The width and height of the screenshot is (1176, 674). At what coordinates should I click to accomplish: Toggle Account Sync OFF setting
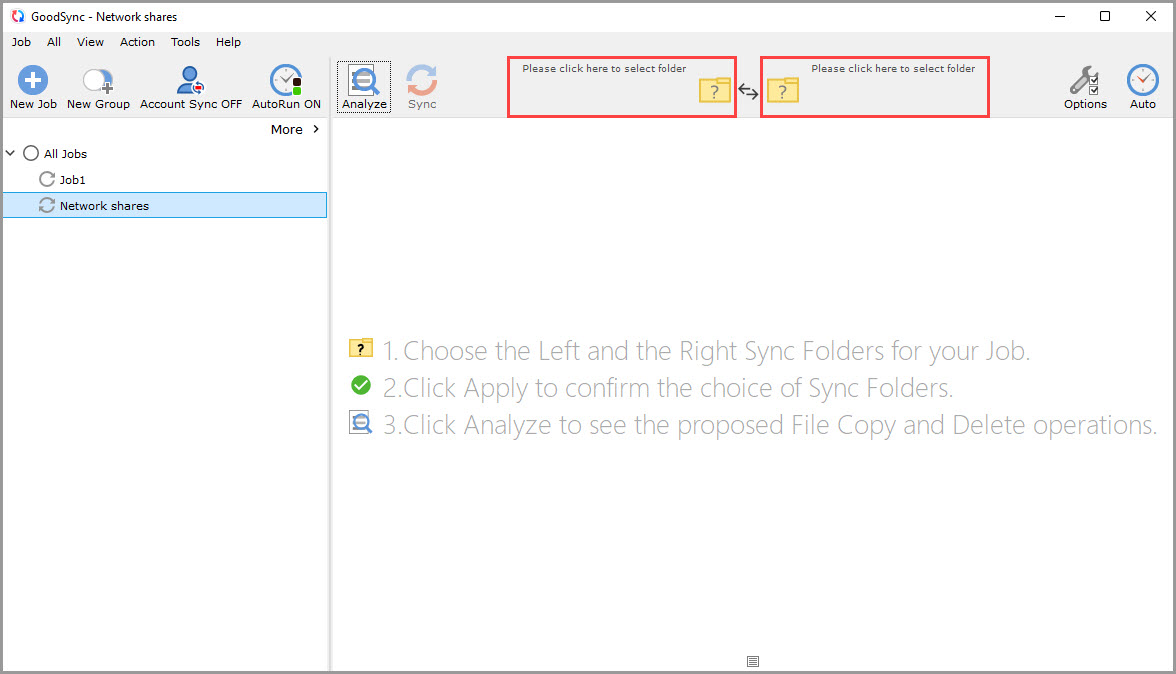point(189,87)
